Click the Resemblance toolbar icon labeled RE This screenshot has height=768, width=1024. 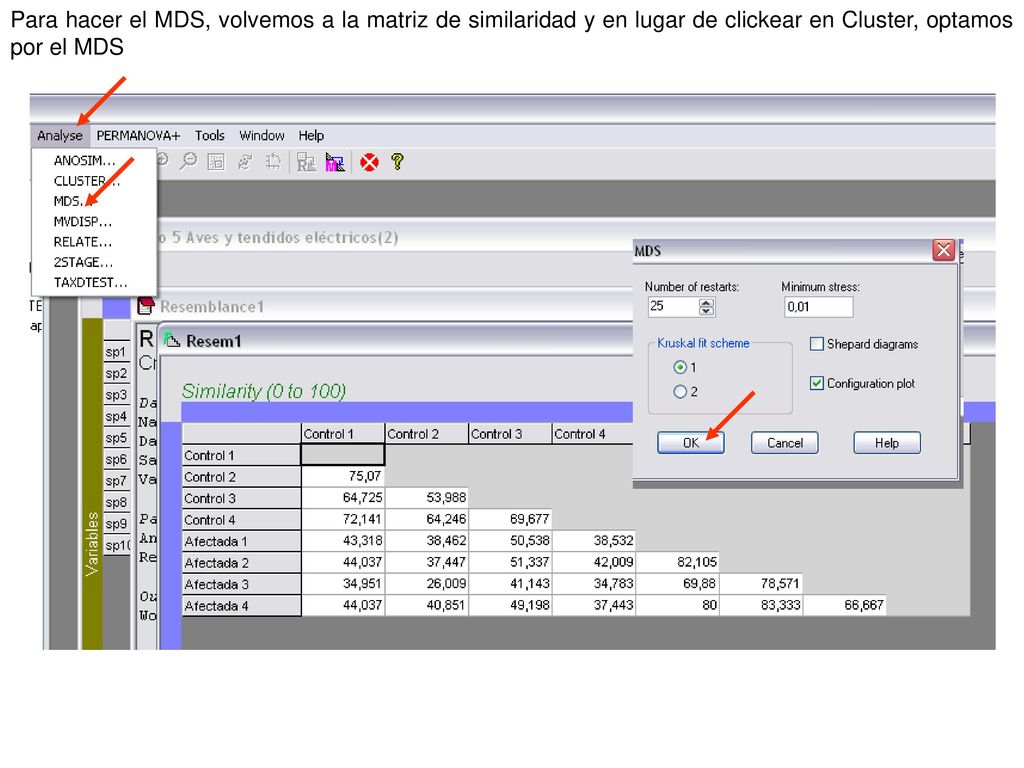[x=306, y=162]
